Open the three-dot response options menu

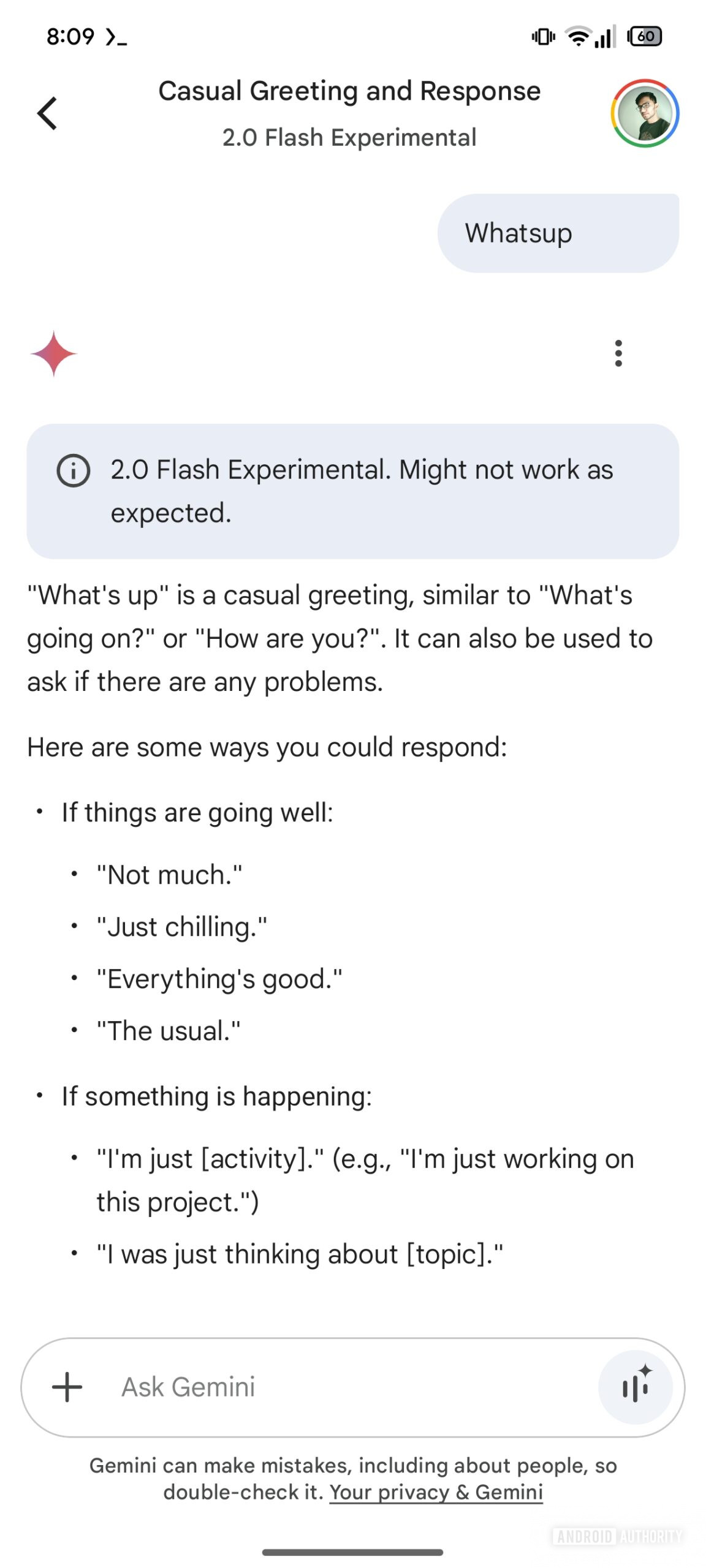pyautogui.click(x=618, y=353)
